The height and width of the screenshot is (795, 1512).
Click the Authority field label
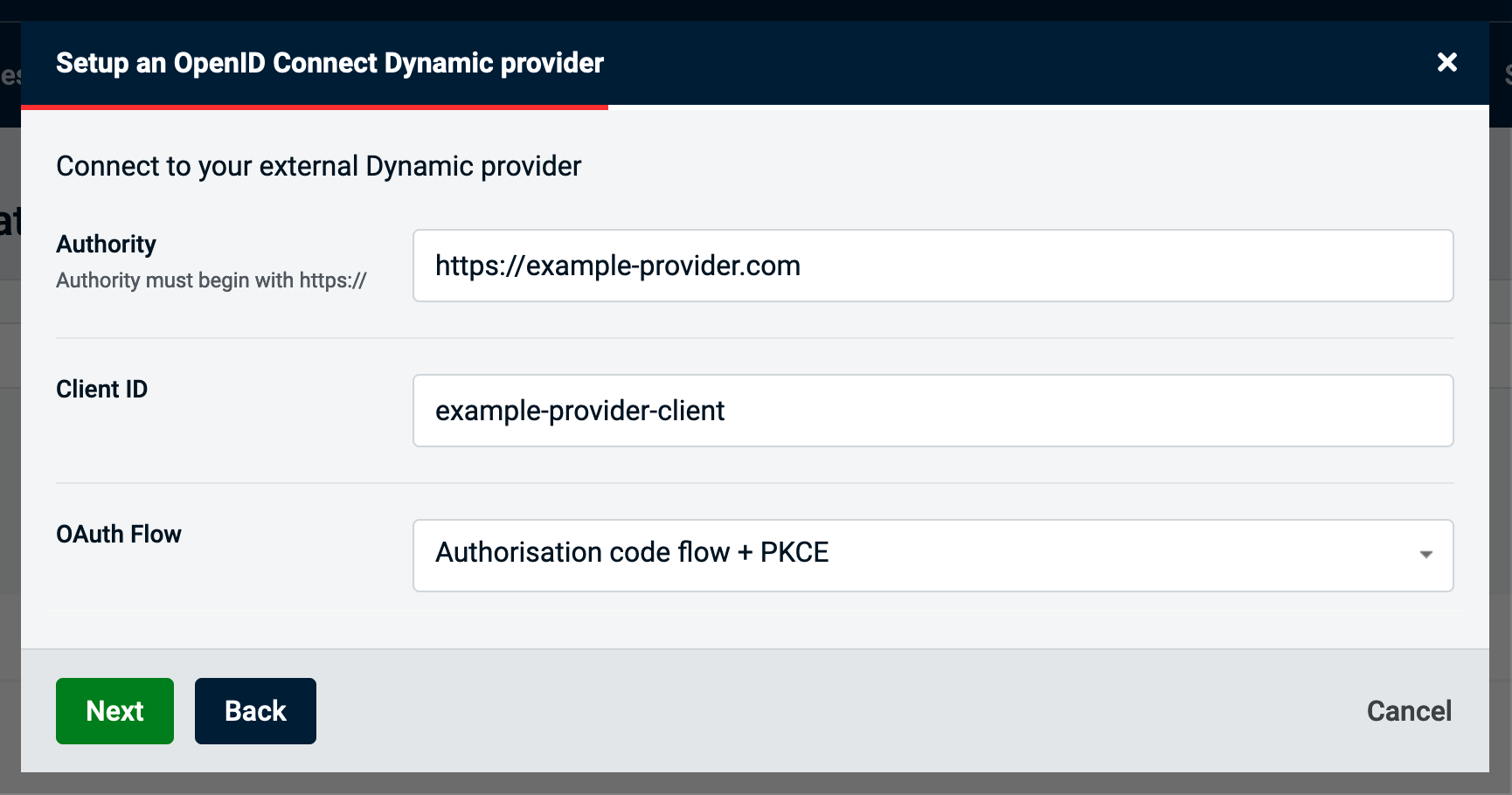(x=106, y=244)
